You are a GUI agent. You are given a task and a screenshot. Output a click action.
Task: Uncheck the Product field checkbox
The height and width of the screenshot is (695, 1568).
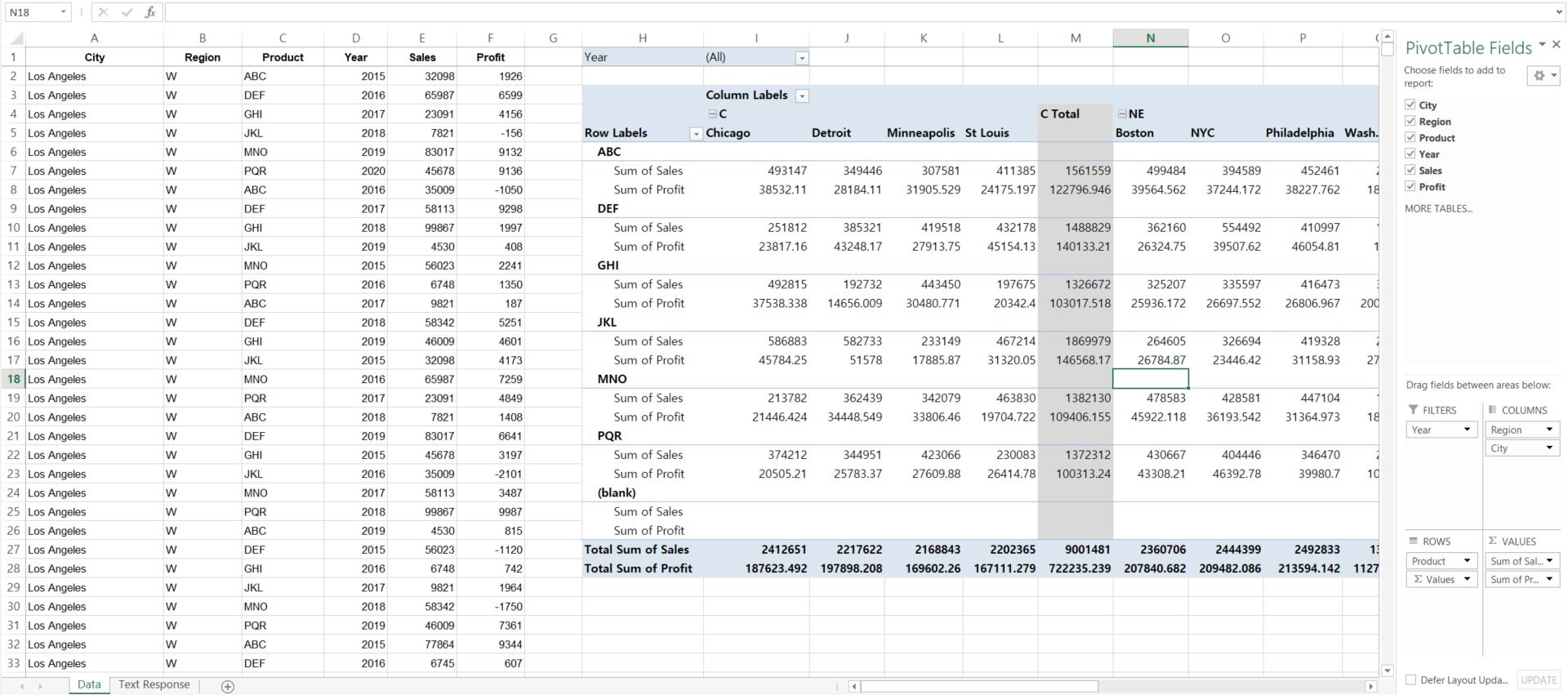[x=1410, y=137]
